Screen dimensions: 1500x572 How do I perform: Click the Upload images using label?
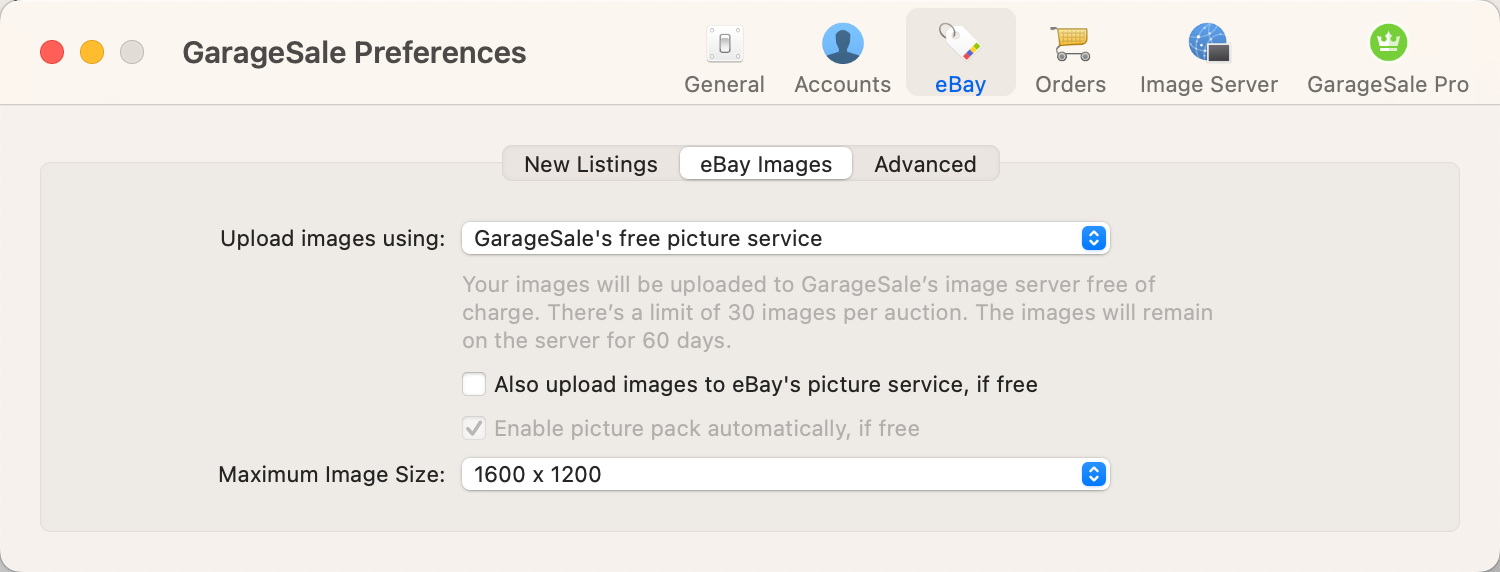[x=332, y=239]
